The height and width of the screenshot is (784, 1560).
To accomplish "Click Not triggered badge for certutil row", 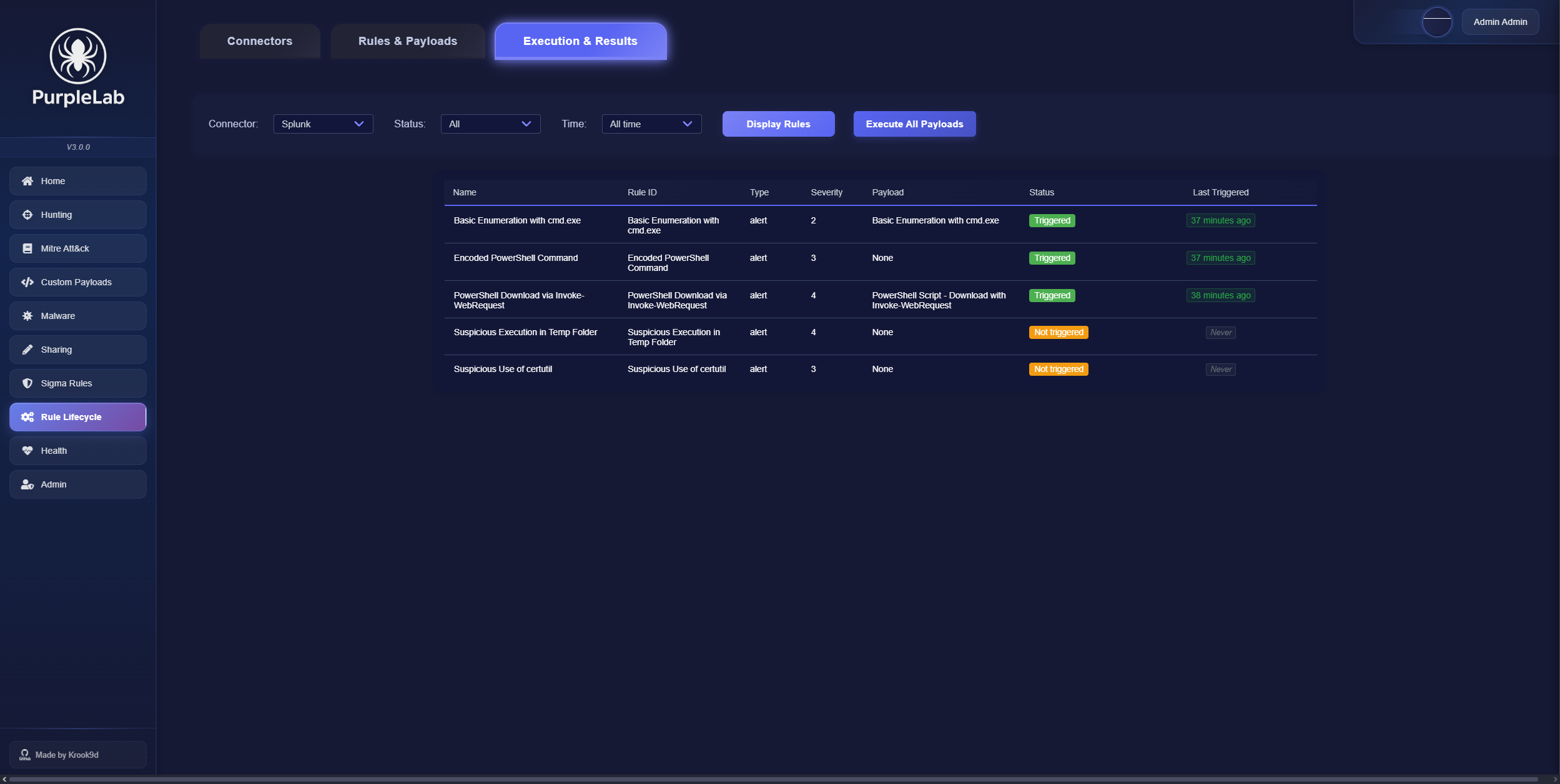I will (x=1059, y=369).
